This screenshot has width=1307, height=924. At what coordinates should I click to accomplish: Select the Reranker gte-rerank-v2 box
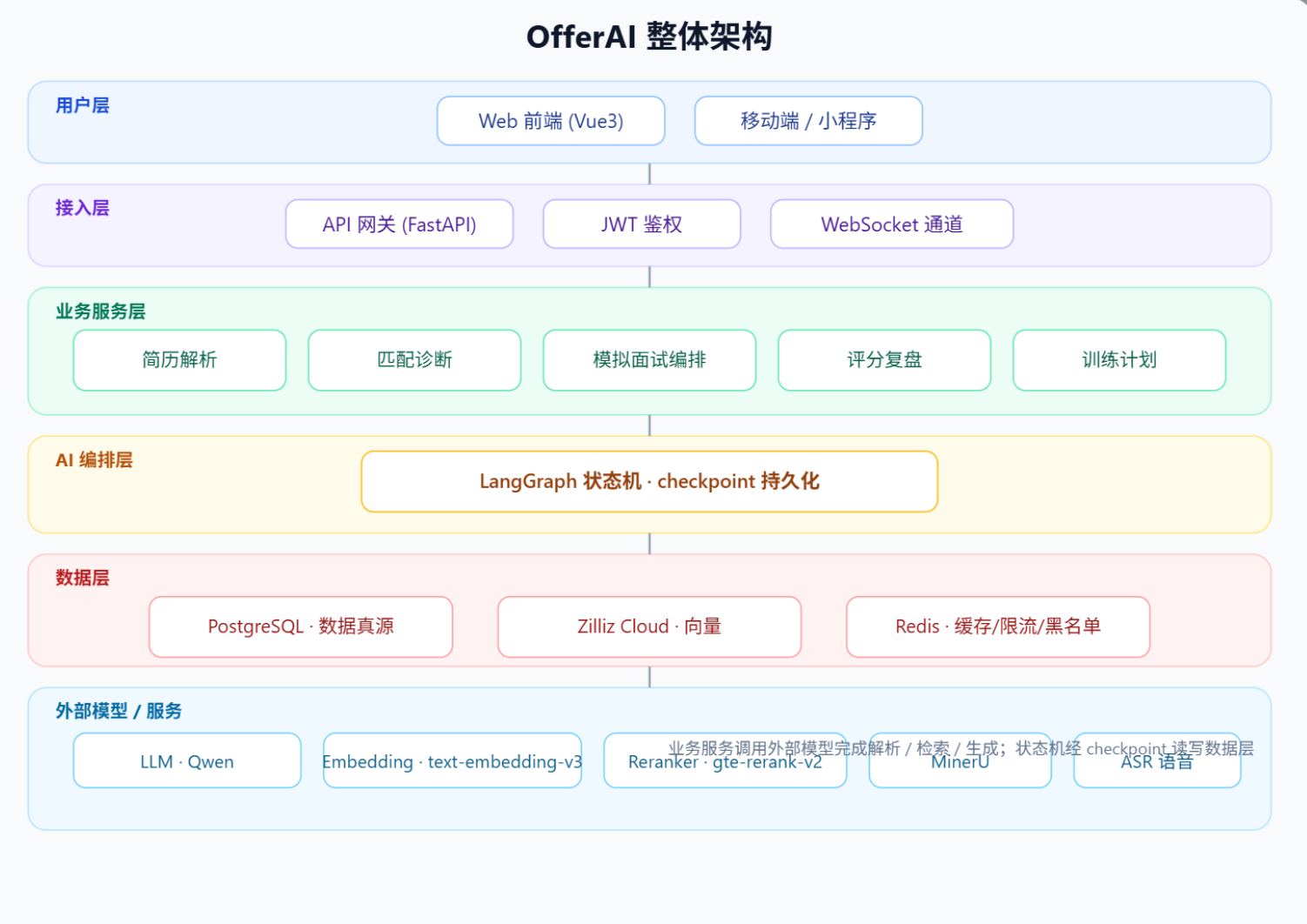coord(726,761)
